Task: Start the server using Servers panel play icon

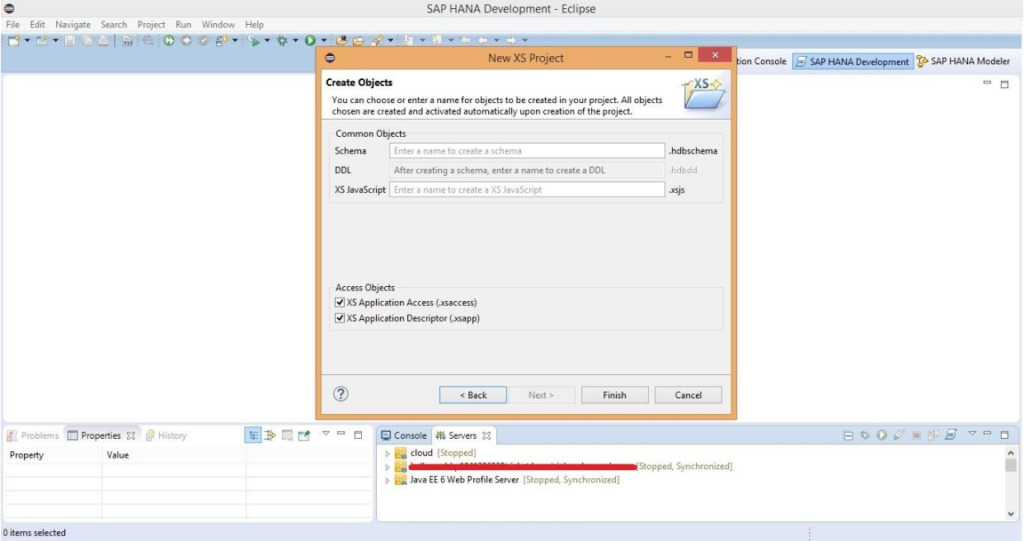Action: point(882,436)
